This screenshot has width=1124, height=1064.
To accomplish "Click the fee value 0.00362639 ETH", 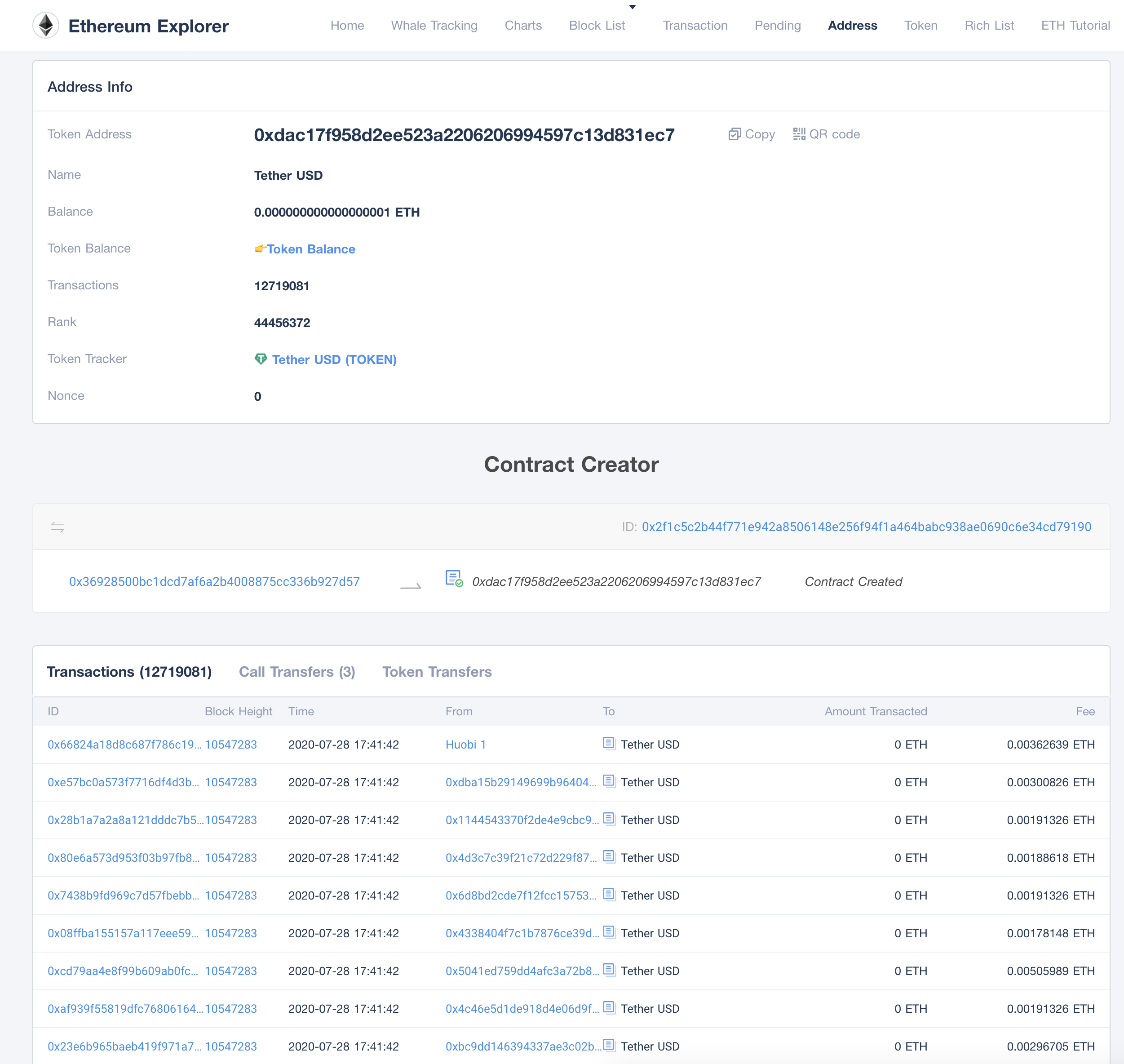I will (1050, 744).
